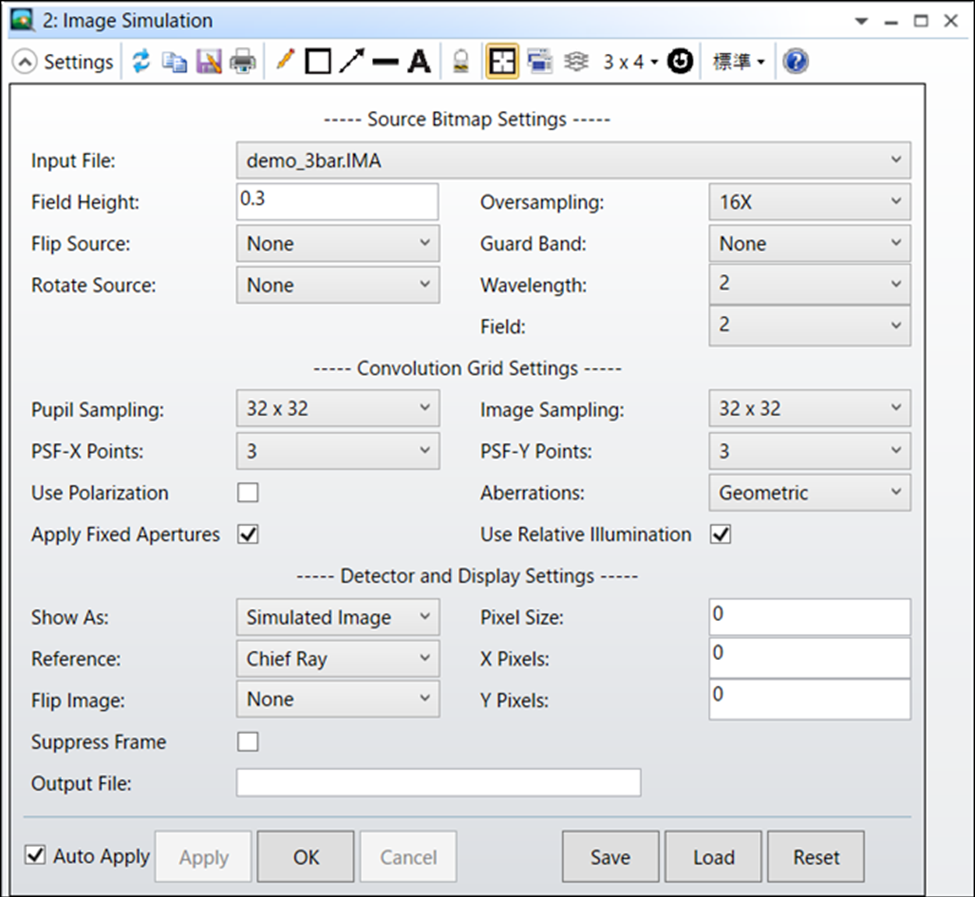
Task: Open the Aberrations Geometric dropdown
Action: pos(809,493)
